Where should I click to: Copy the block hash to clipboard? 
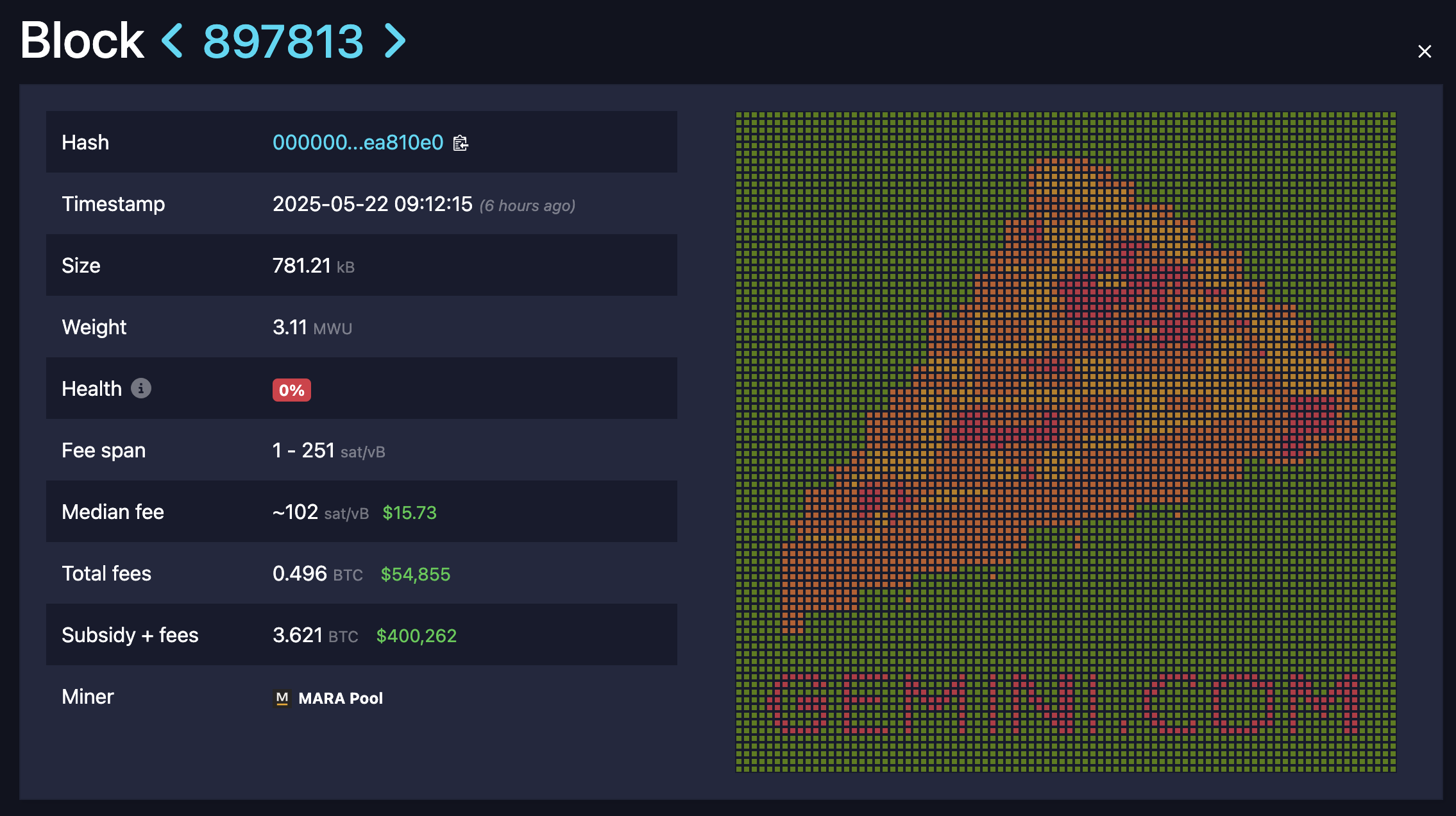click(461, 143)
